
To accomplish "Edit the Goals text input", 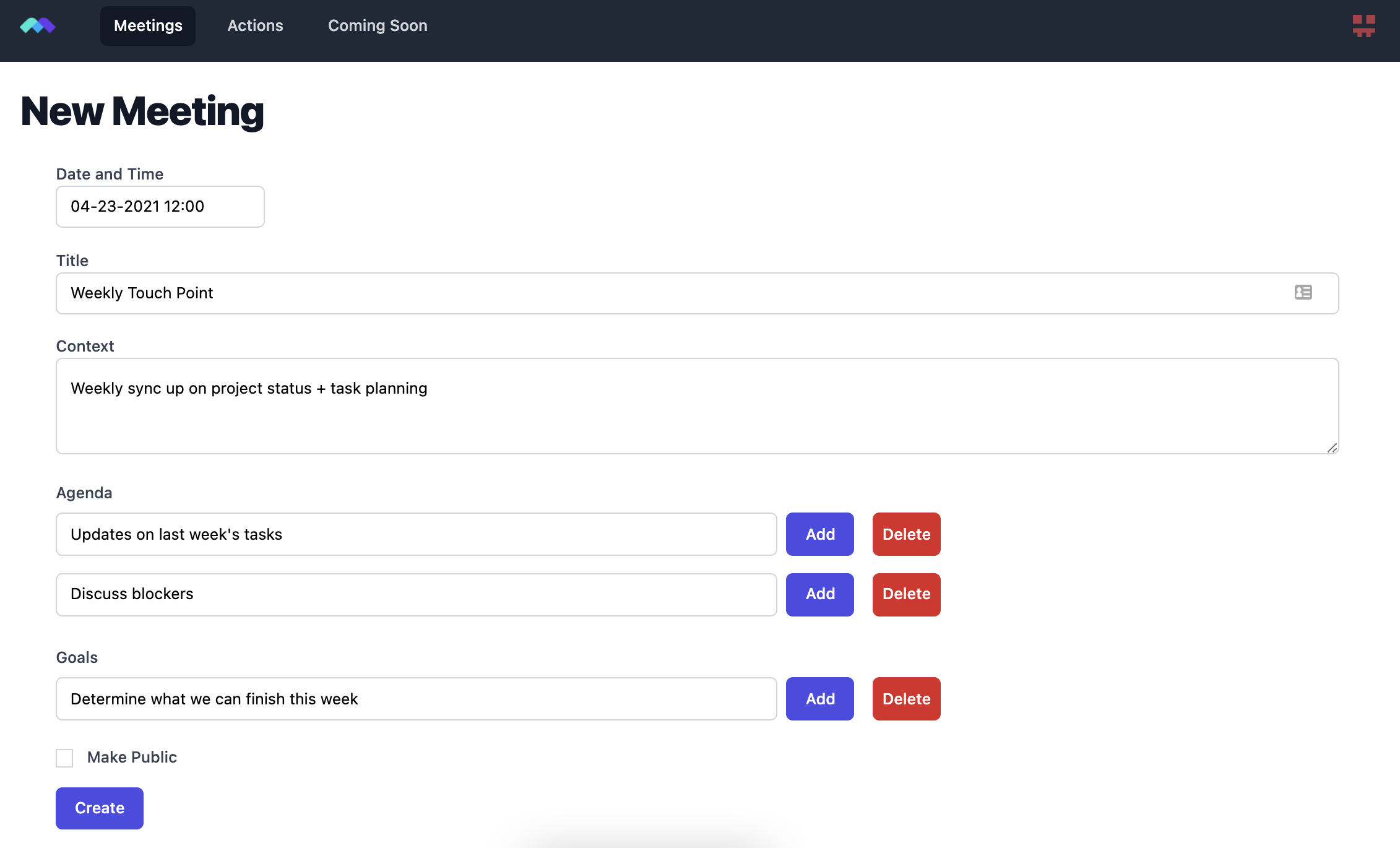I will pos(416,699).
